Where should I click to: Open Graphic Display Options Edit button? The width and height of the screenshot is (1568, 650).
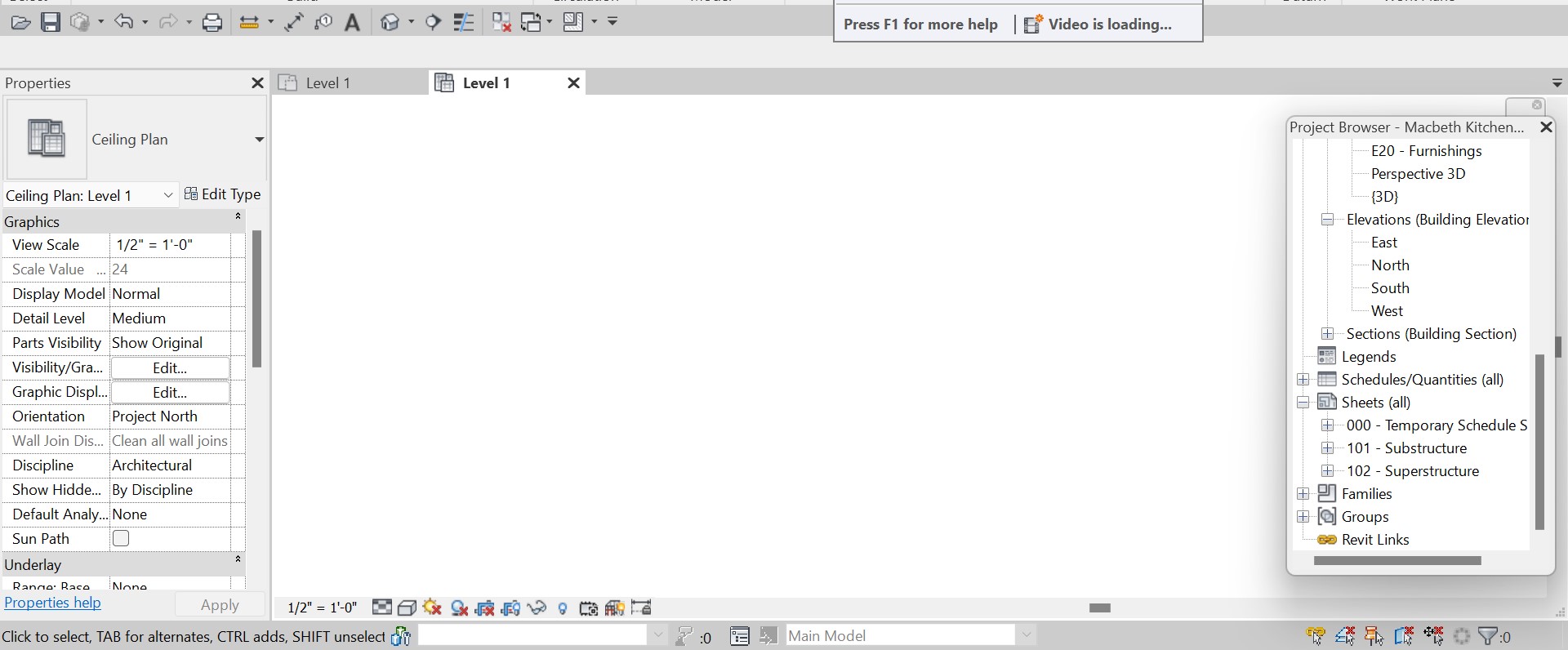pos(170,392)
